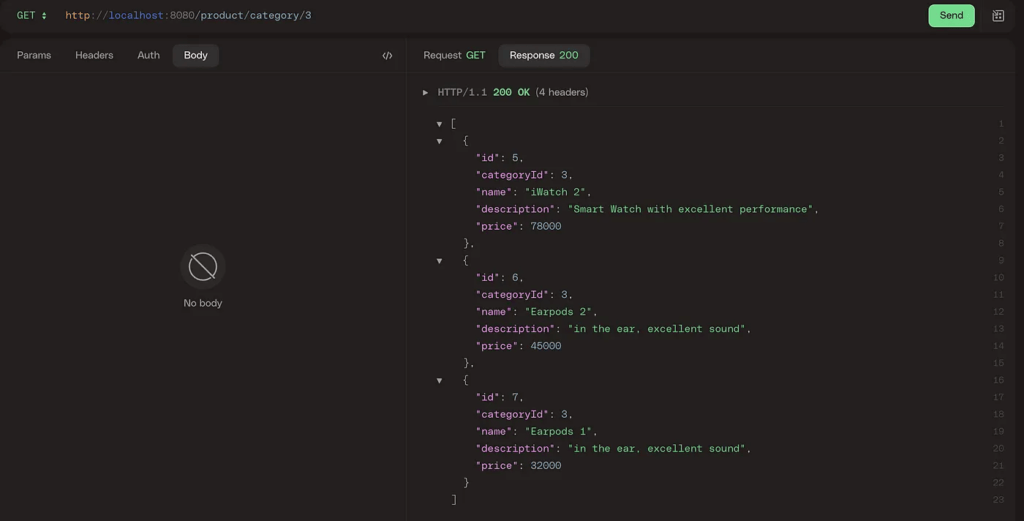Image resolution: width=1024 pixels, height=521 pixels.
Task: Open the Headers tab
Action: click(94, 56)
